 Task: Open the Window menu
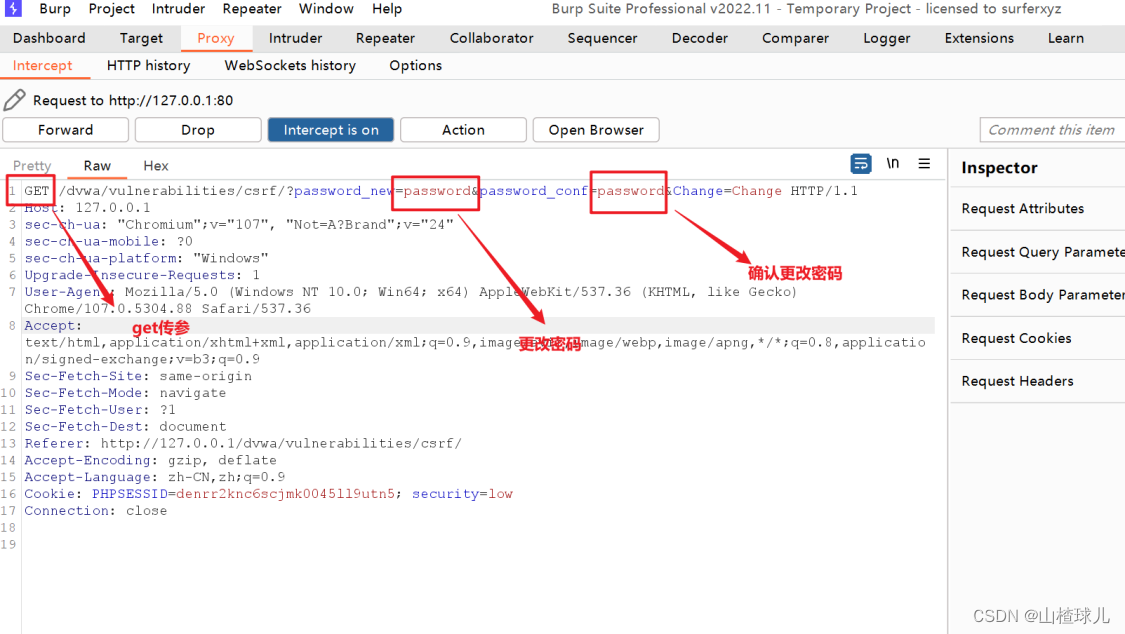click(x=326, y=9)
